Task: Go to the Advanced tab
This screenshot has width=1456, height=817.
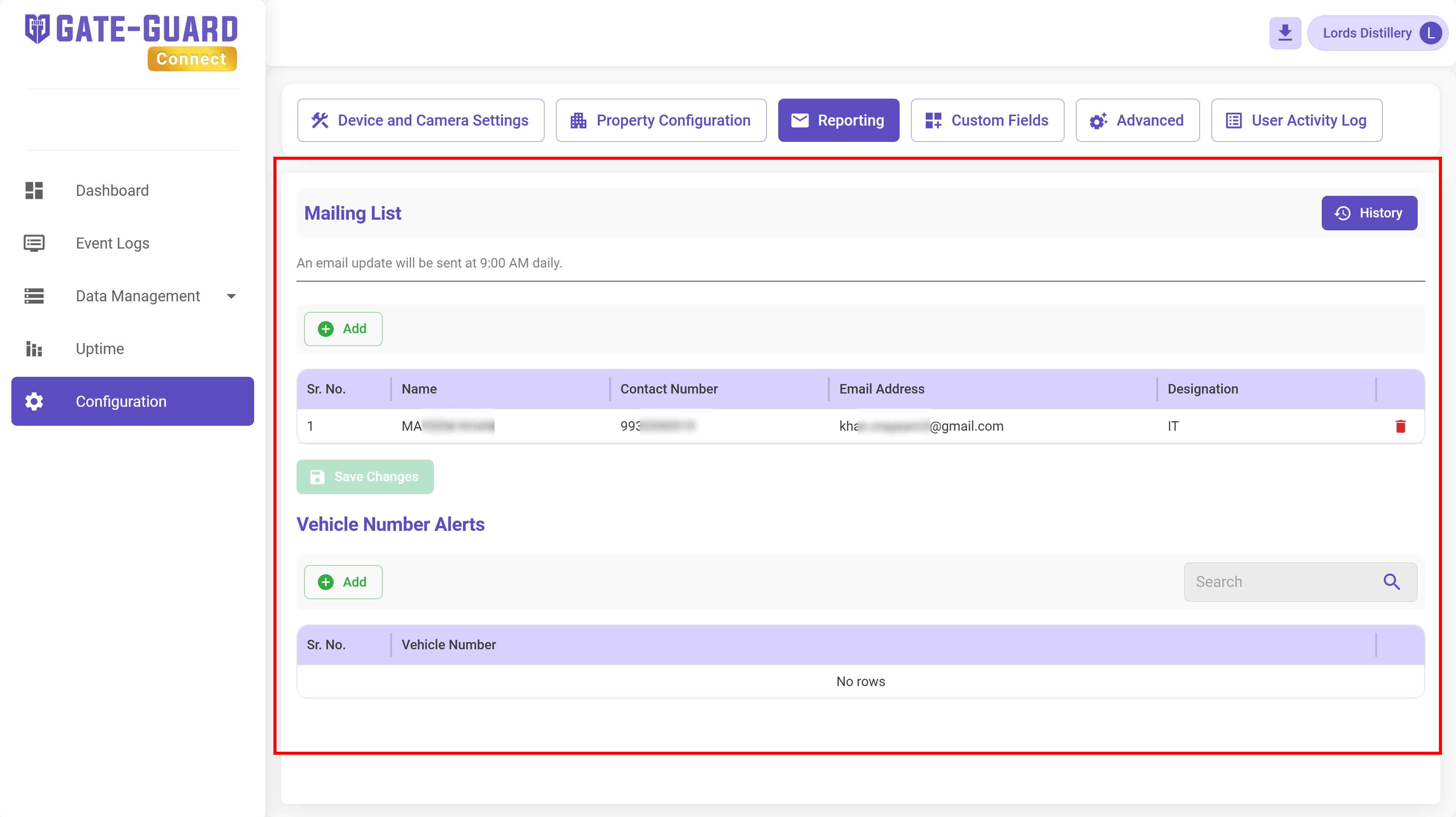Action: click(x=1137, y=120)
